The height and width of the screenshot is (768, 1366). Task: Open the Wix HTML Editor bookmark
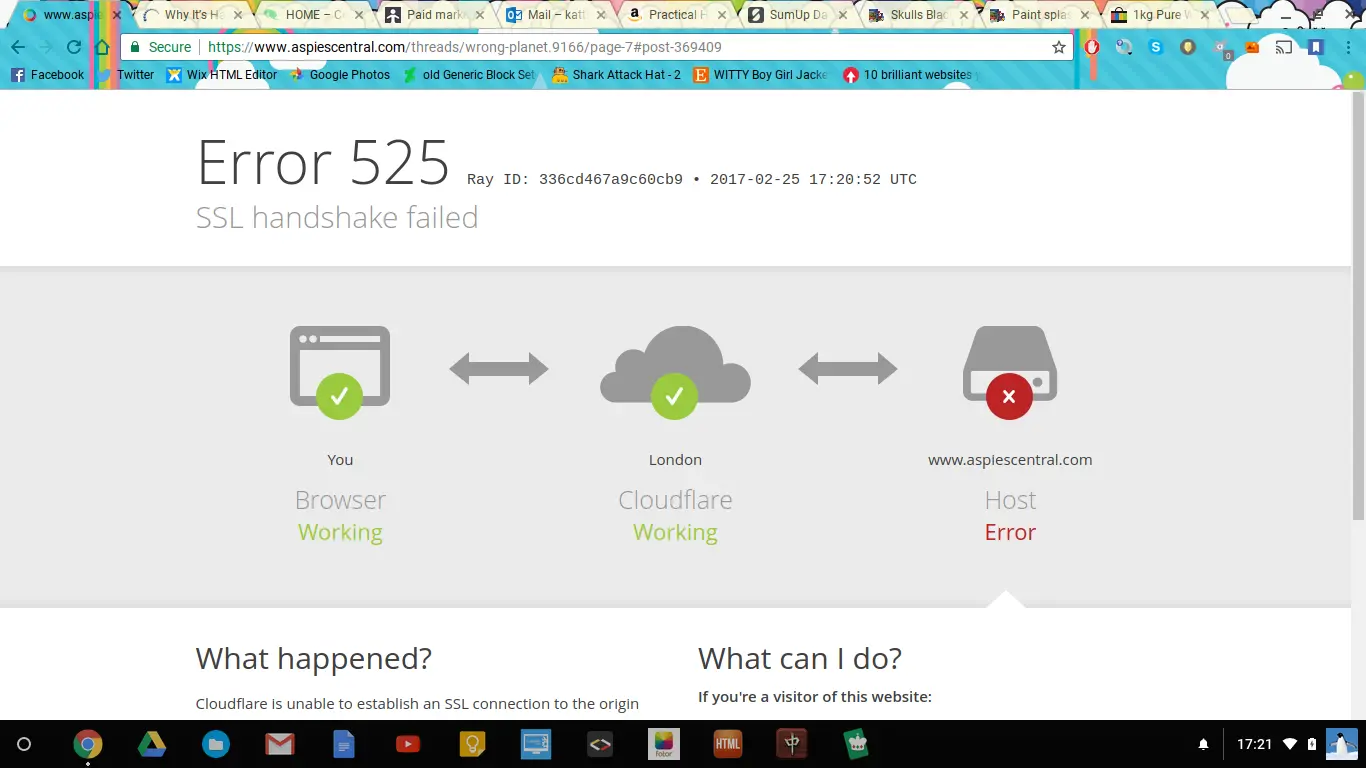coord(222,75)
